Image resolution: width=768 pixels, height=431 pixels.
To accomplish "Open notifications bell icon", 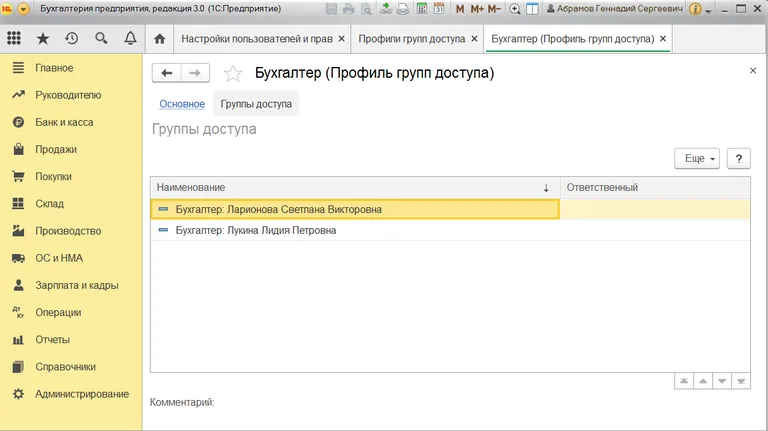I will [x=130, y=39].
